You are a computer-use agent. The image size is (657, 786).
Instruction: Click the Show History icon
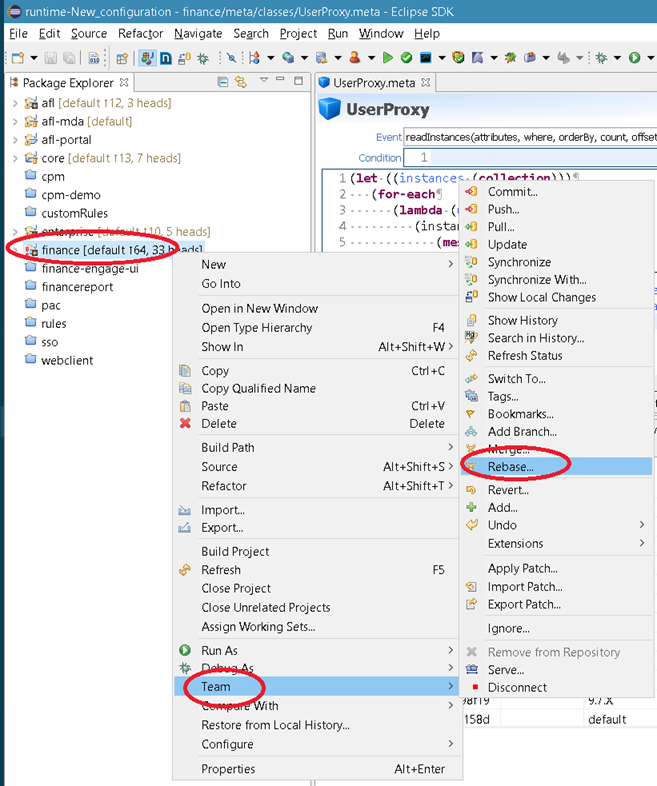[x=472, y=320]
